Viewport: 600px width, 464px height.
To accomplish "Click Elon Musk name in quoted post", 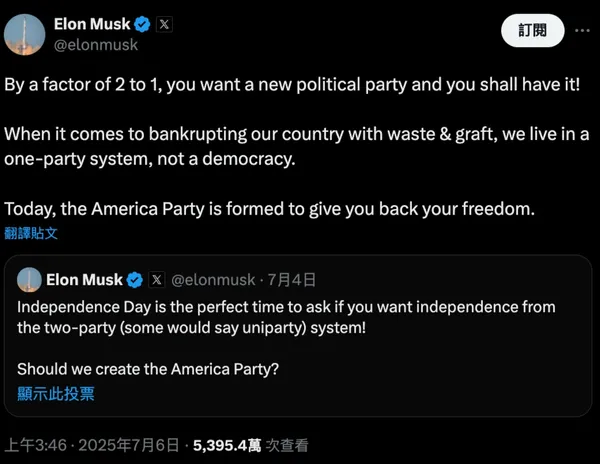I will [x=85, y=280].
